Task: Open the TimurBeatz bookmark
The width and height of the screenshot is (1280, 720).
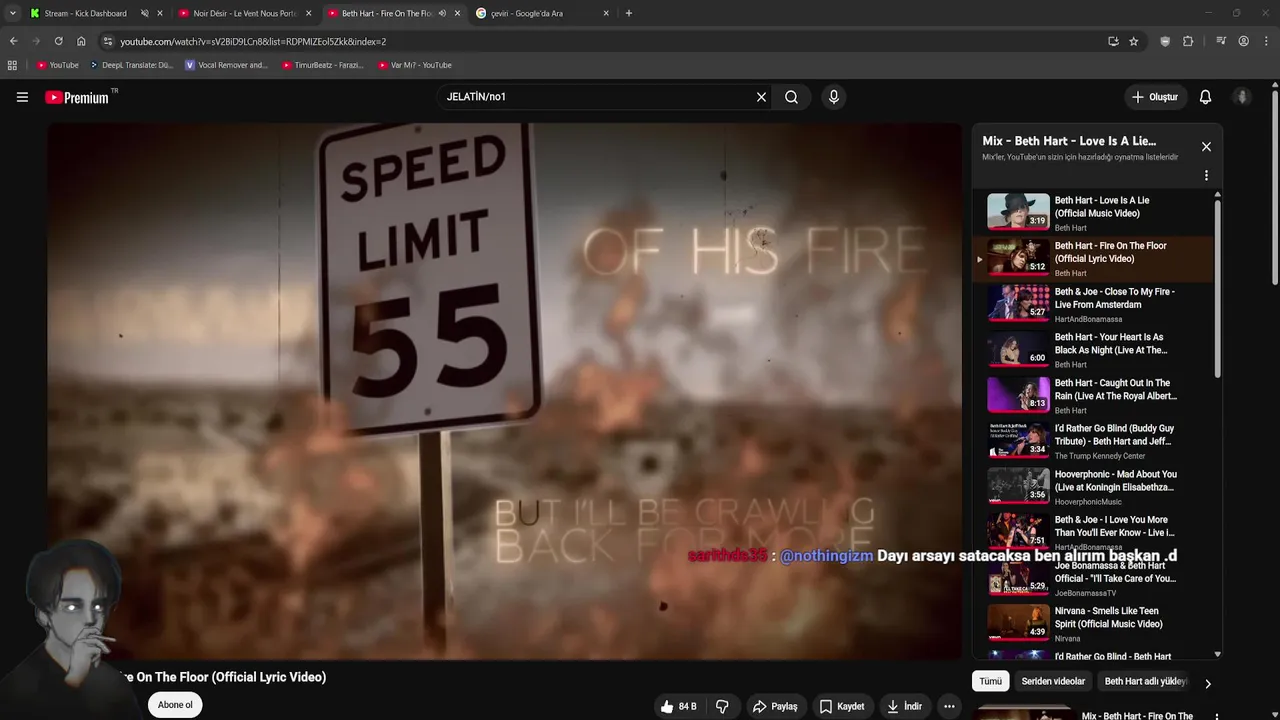Action: (322, 65)
